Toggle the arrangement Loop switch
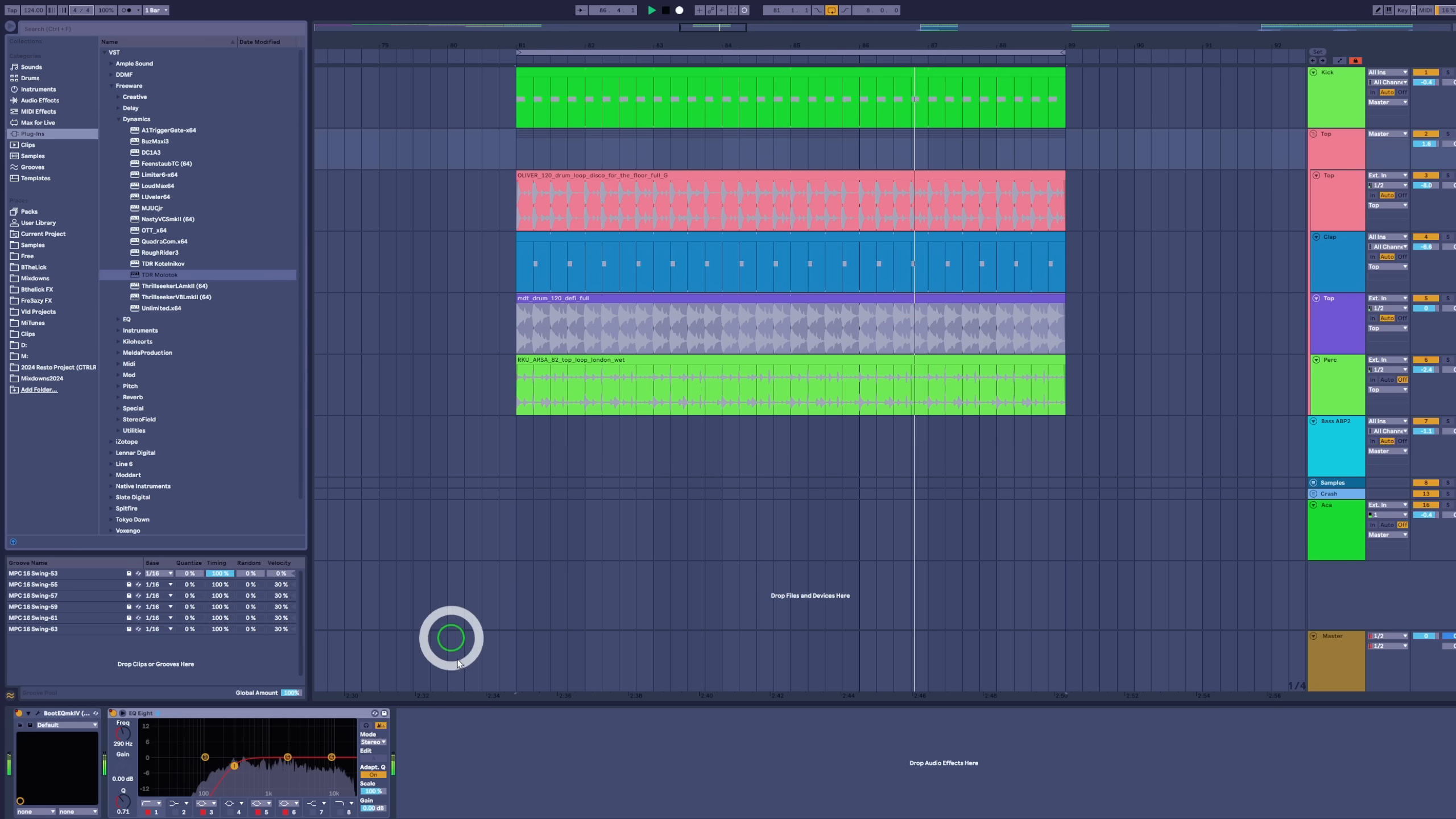Image resolution: width=1456 pixels, height=819 pixels. click(x=831, y=10)
